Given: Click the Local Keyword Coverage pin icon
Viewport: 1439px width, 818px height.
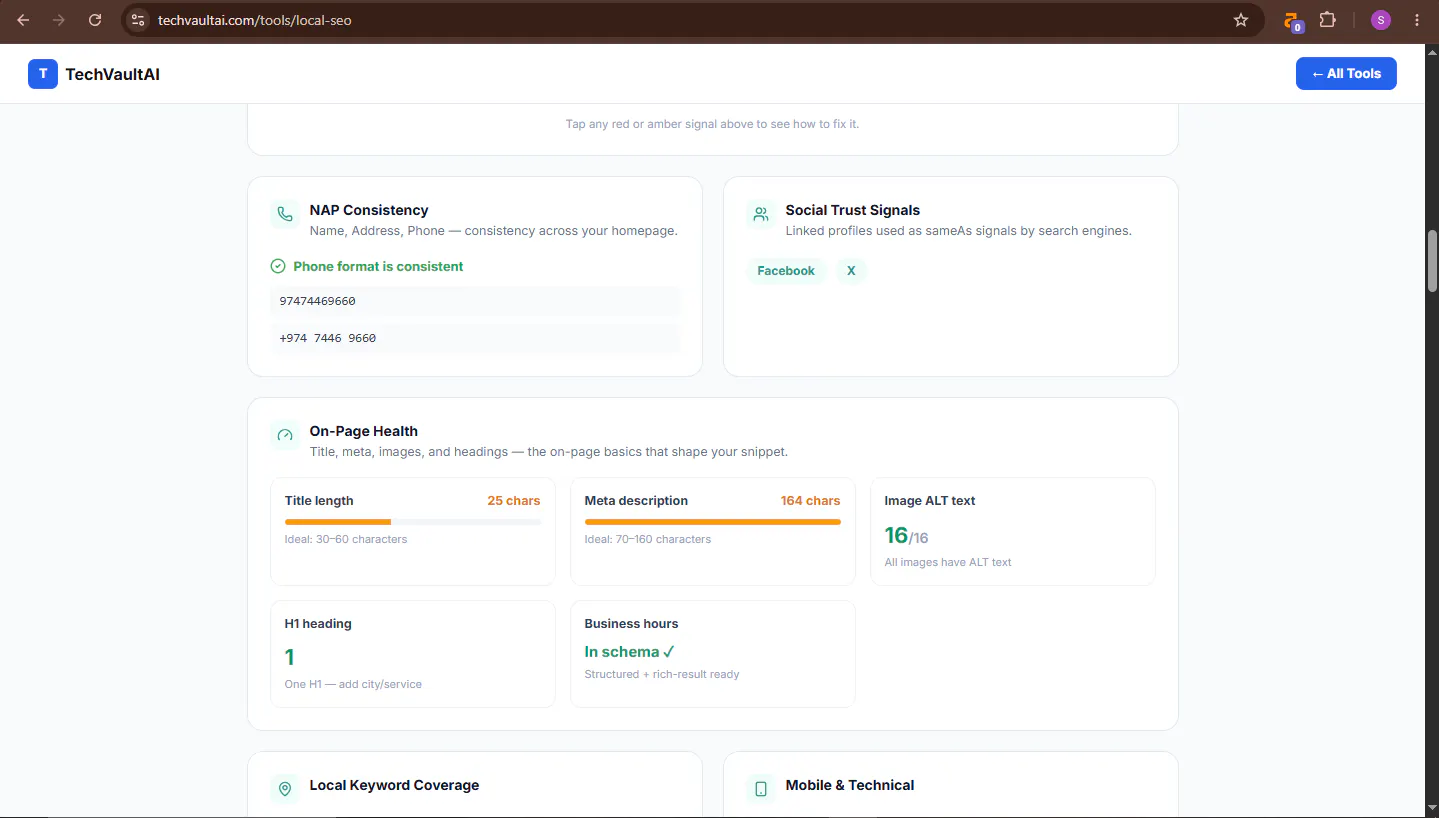Looking at the screenshot, I should pyautogui.click(x=285, y=789).
